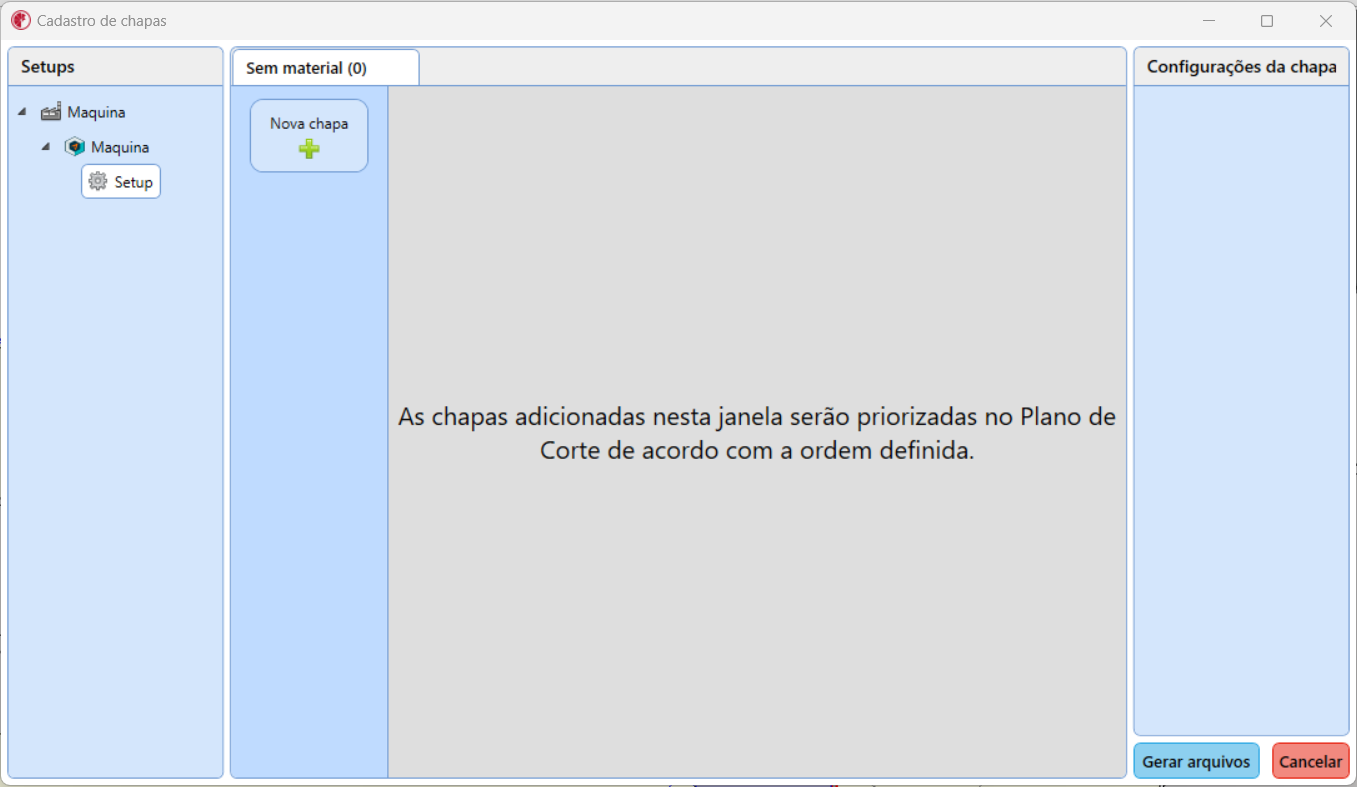Click the child Maquina label
Screen dimensions: 1357x787
click(x=120, y=147)
